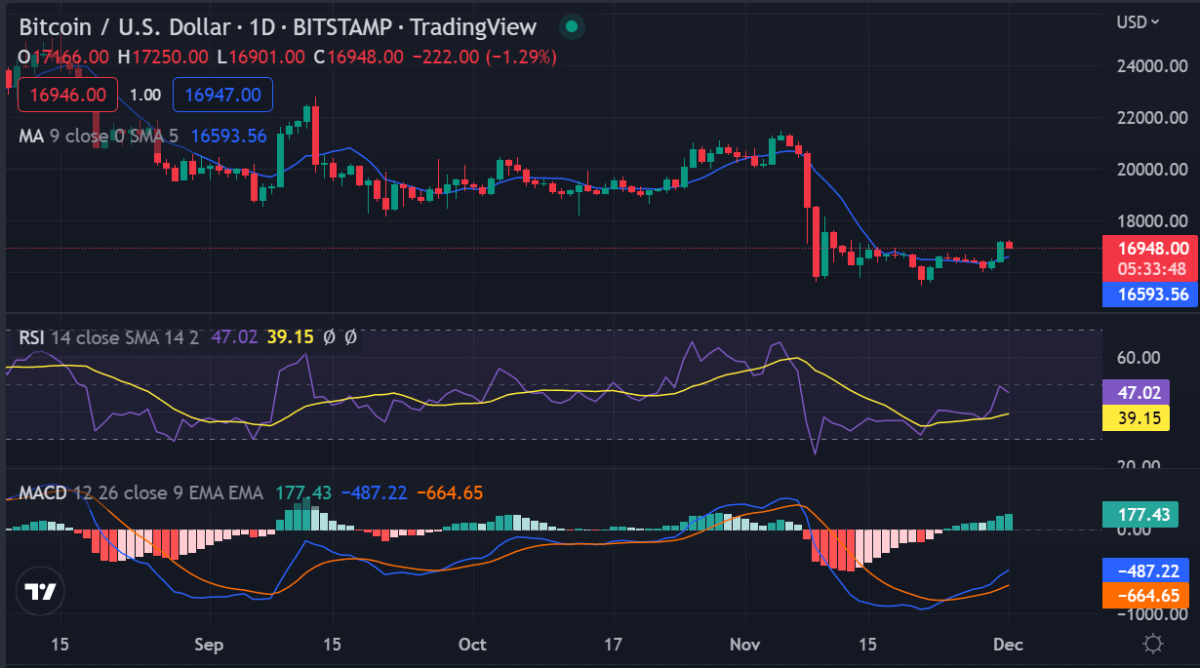Click the −222.00 (−1.29%) change text
Image resolution: width=1200 pixels, height=668 pixels.
484,57
